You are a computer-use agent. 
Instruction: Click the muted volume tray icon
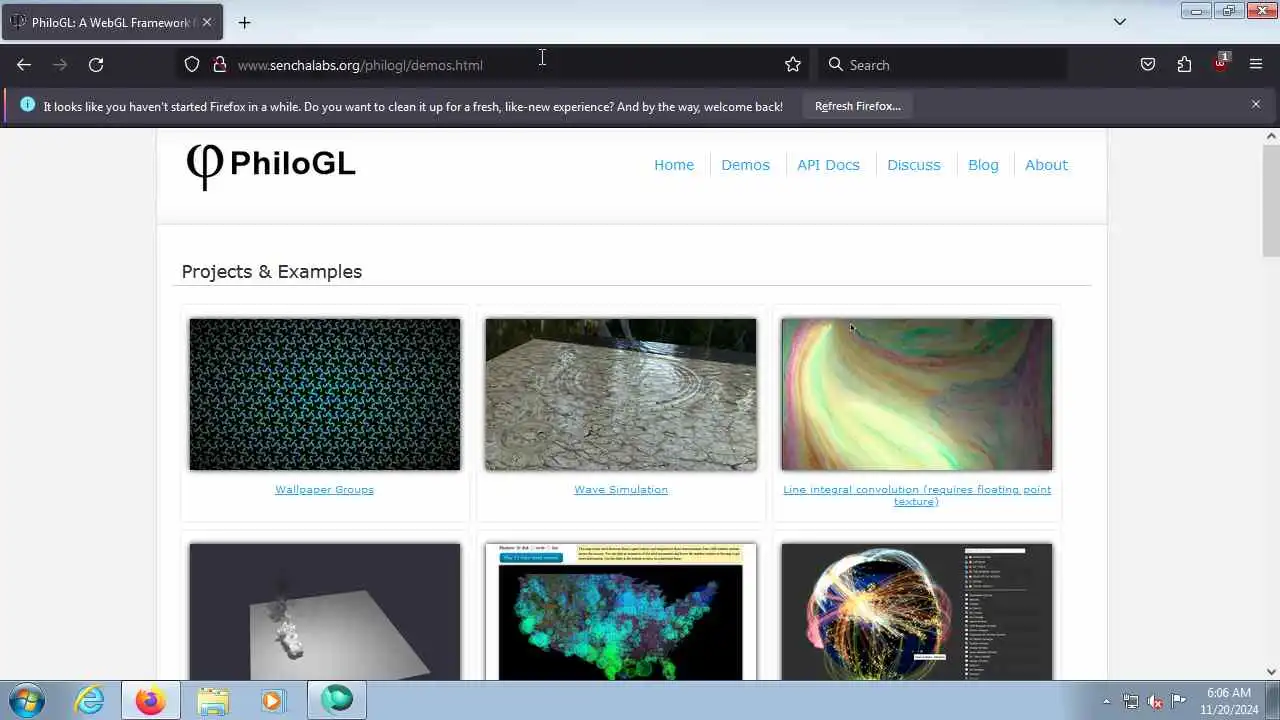point(1155,701)
